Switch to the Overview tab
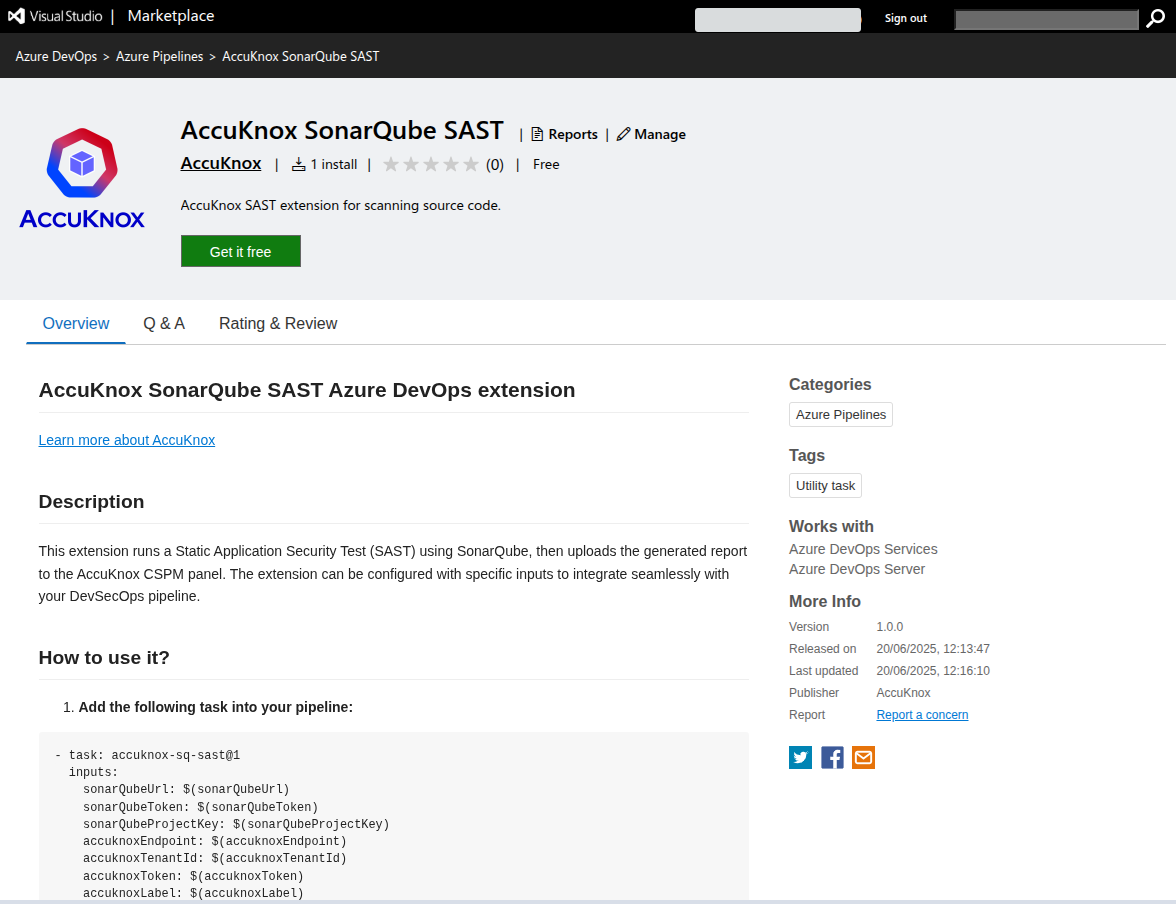Viewport: 1176px width, 904px height. 76,323
